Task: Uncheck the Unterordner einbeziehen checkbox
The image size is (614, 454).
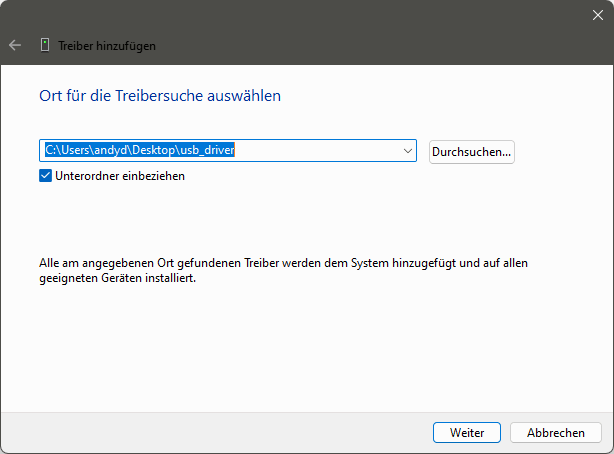Action: (45, 176)
